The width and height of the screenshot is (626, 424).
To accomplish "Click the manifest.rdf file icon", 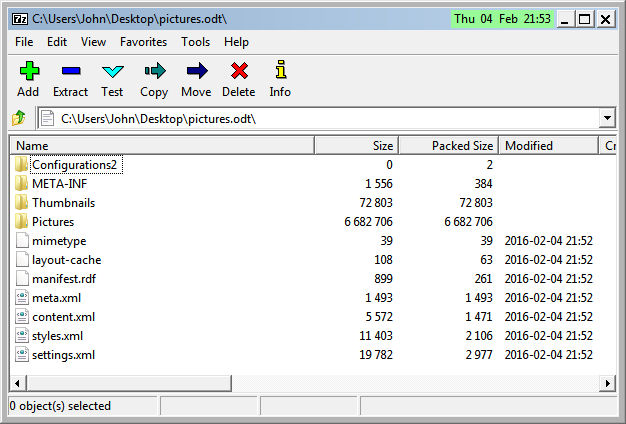I will pos(22,279).
